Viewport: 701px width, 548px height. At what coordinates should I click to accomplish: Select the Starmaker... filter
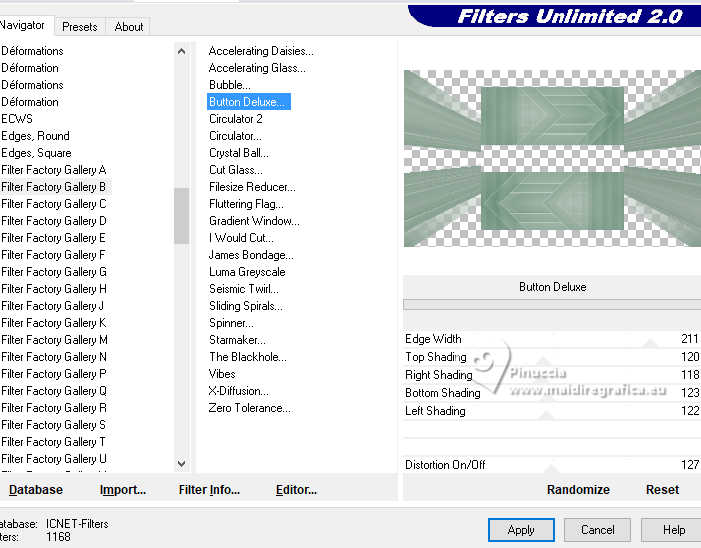coord(237,340)
